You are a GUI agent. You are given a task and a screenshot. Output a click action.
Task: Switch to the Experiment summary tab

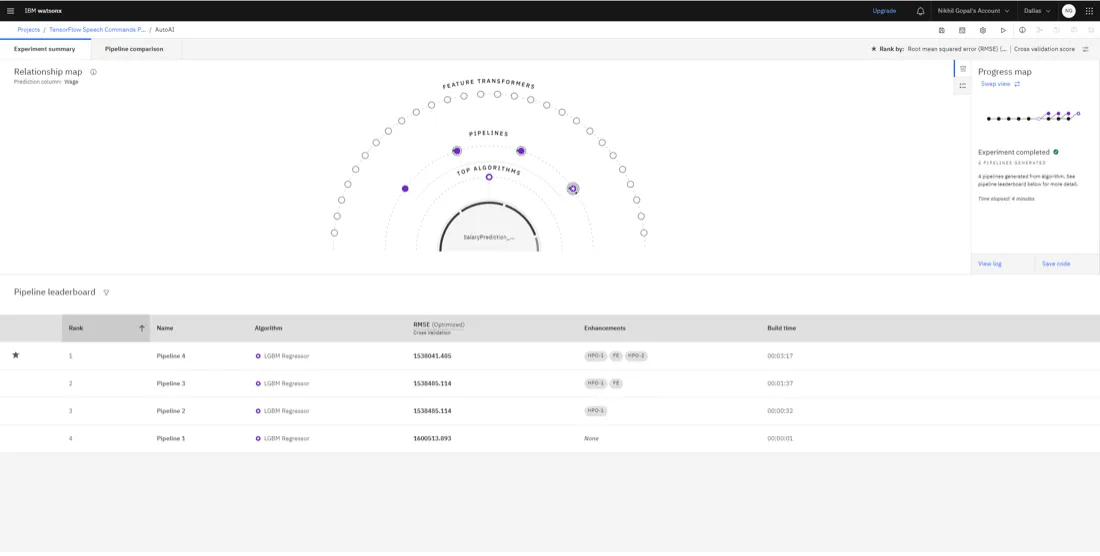[45, 49]
